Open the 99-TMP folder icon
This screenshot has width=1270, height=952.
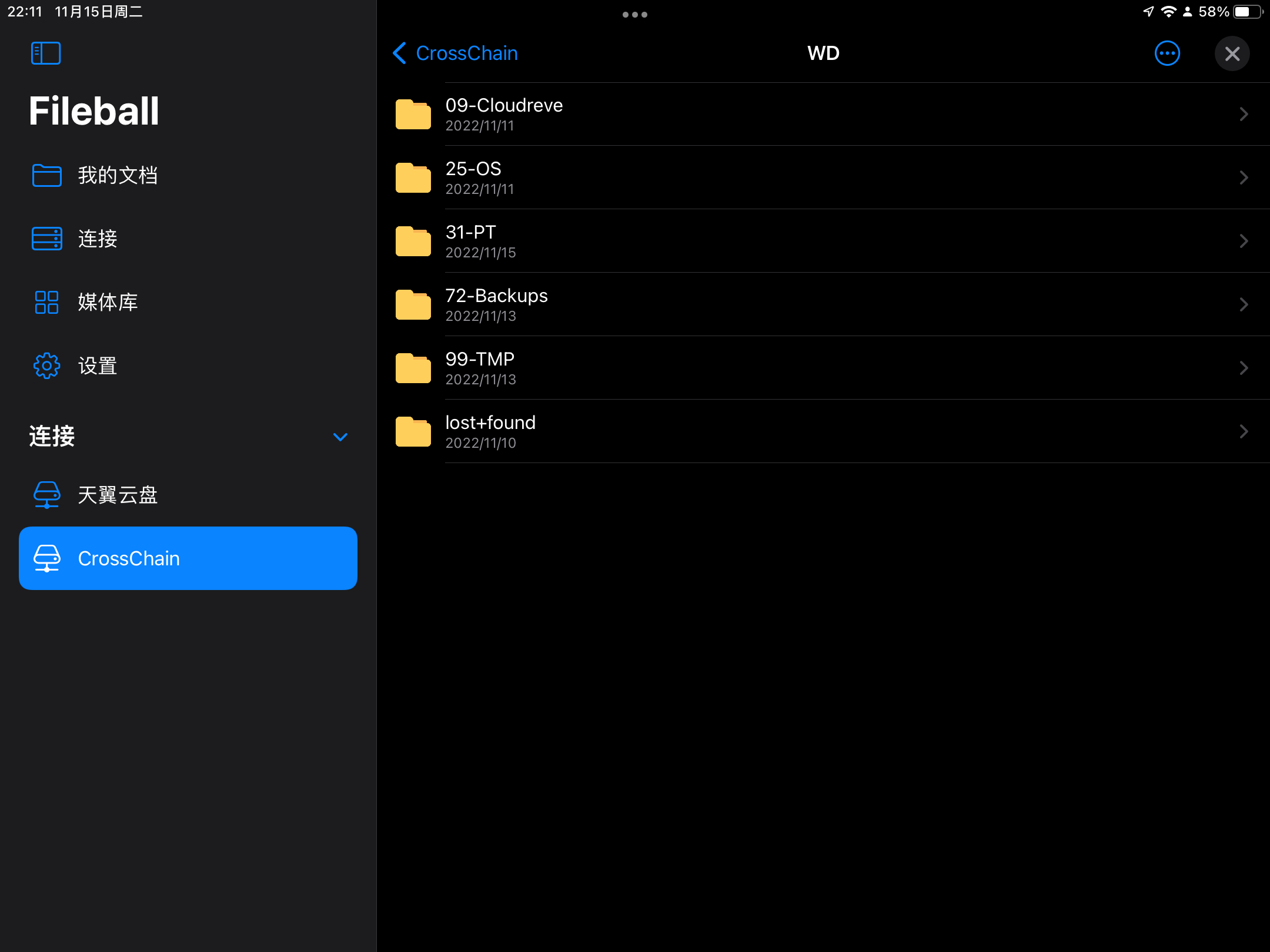413,368
